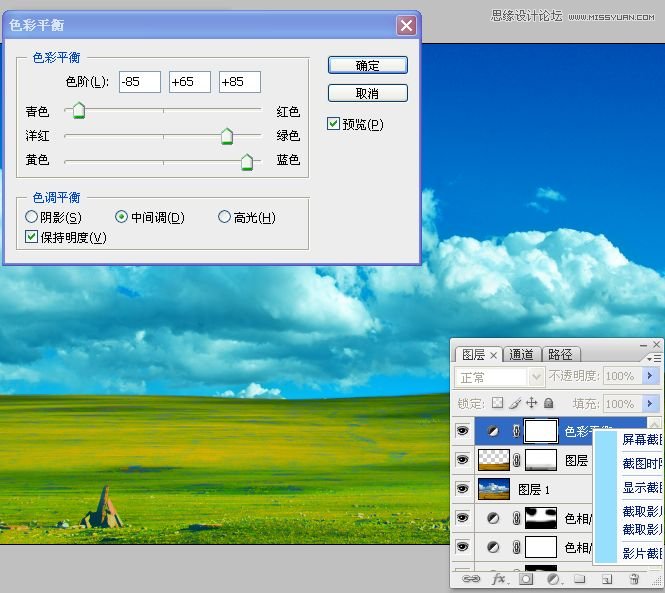Close the 色彩平衡 dialog
The height and width of the screenshot is (593, 665).
coord(406,25)
